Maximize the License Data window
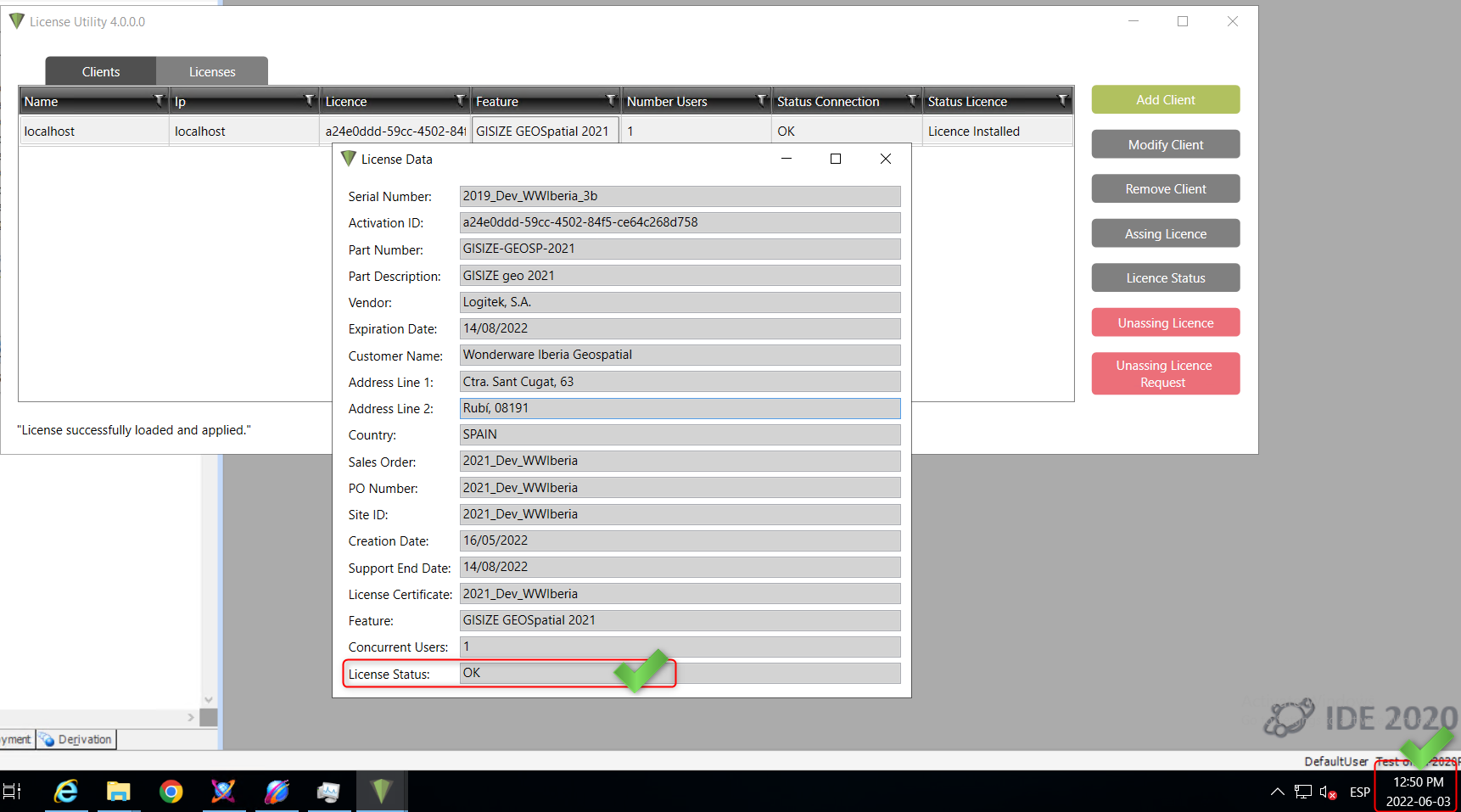Screen dimensions: 1461x812 click(x=836, y=159)
